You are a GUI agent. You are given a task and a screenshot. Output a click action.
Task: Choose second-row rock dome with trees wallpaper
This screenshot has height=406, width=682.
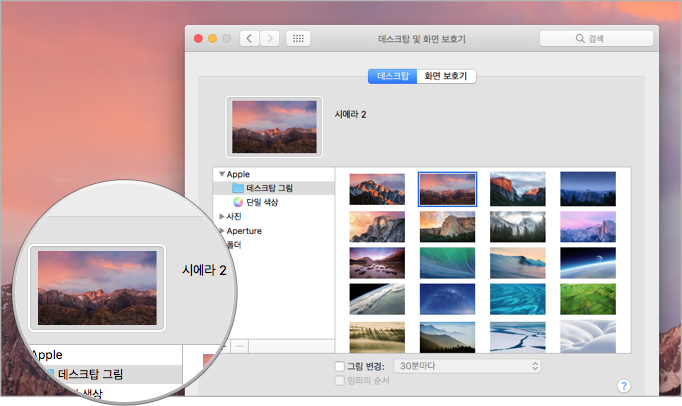[447, 227]
